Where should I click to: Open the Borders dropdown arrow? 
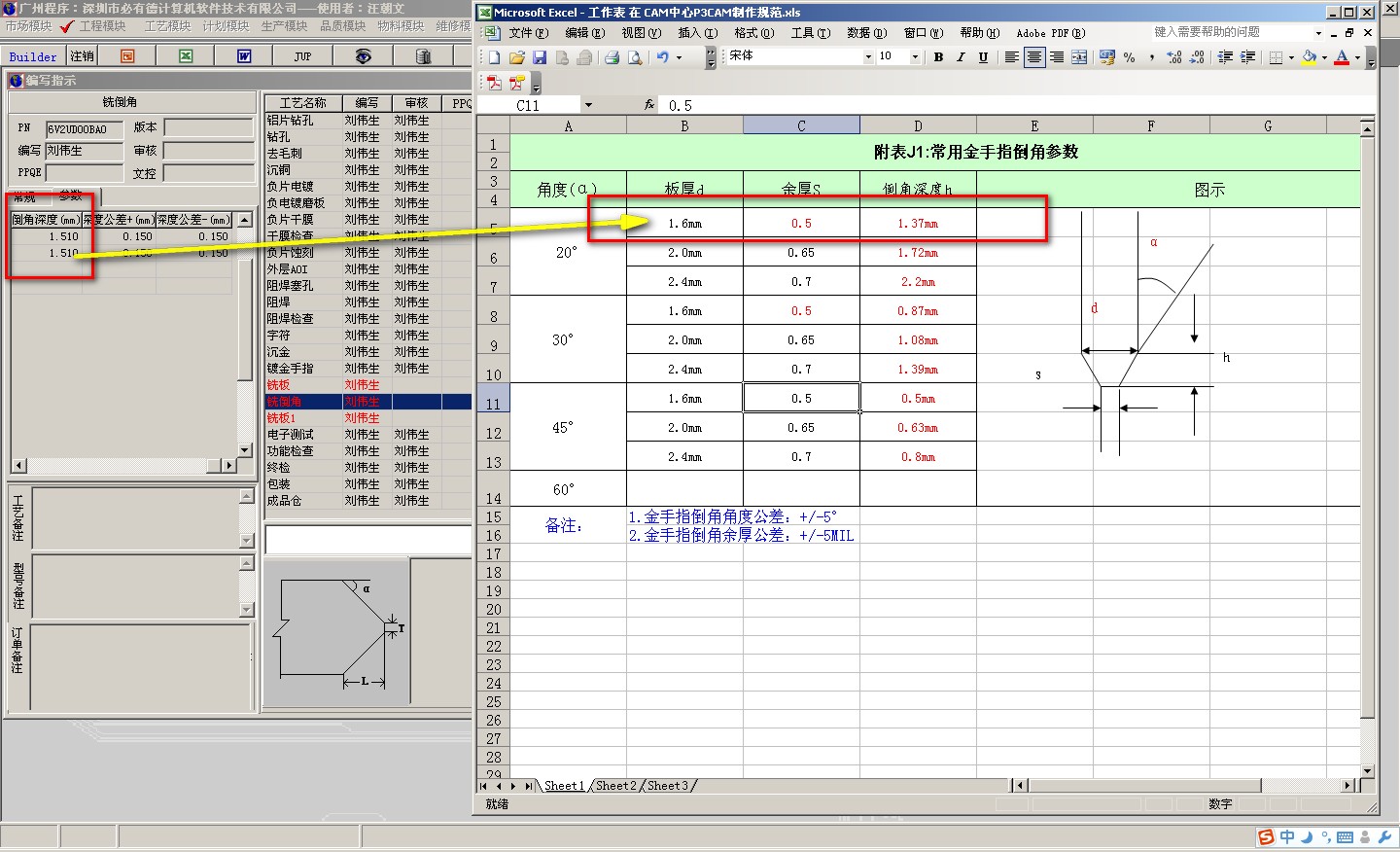coord(1291,57)
